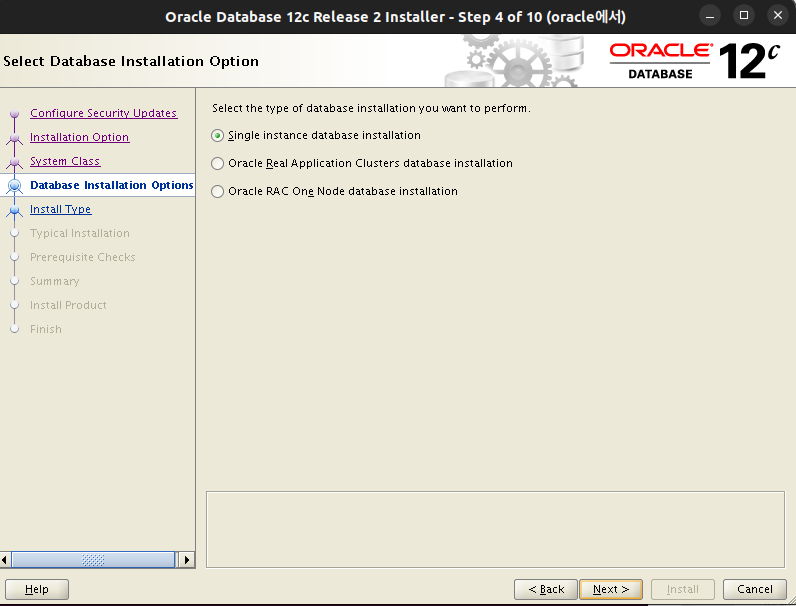Click the horizontal scrollbar thumb in sidebar
The image size is (796, 606).
pos(93,560)
